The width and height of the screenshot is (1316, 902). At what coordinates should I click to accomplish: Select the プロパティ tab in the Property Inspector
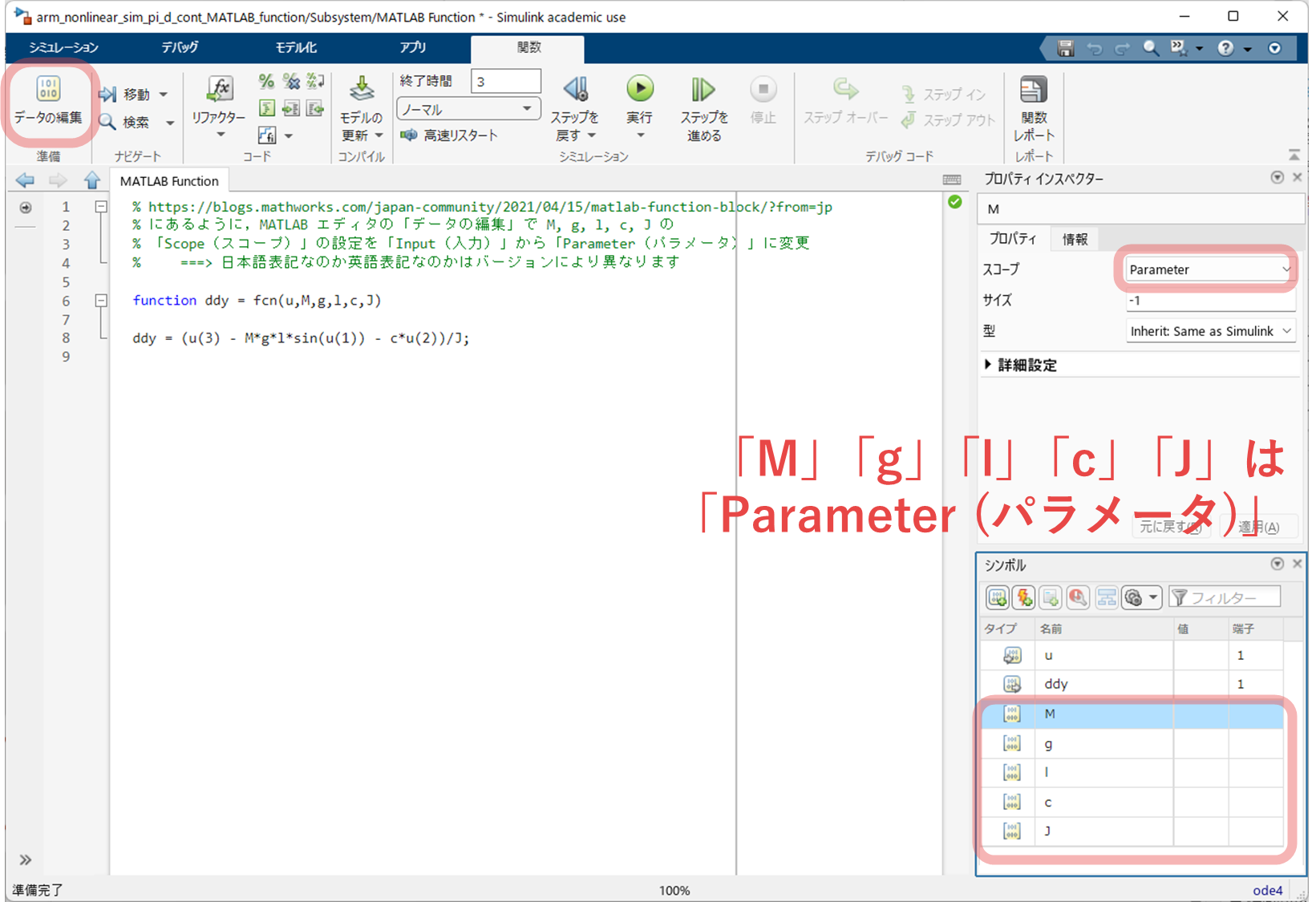(x=1013, y=239)
